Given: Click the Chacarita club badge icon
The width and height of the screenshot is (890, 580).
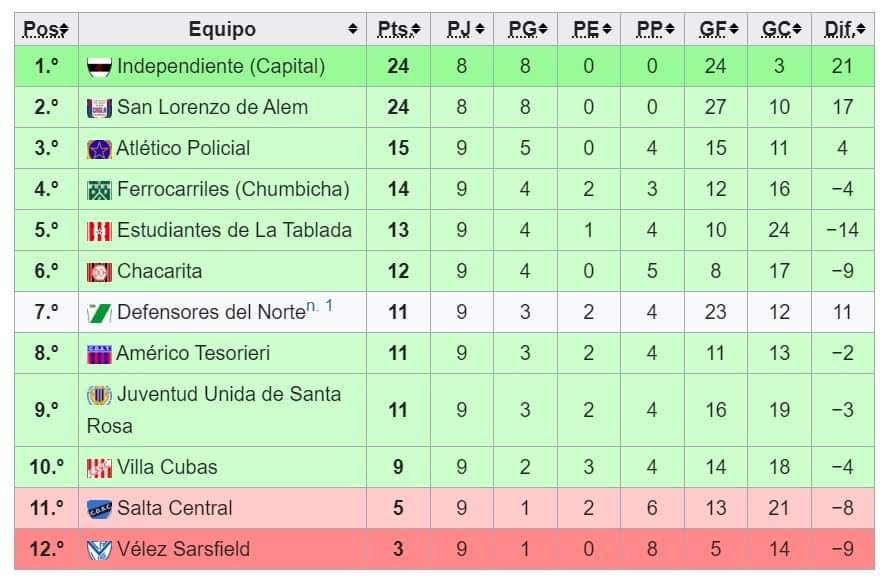Looking at the screenshot, I should click(99, 272).
